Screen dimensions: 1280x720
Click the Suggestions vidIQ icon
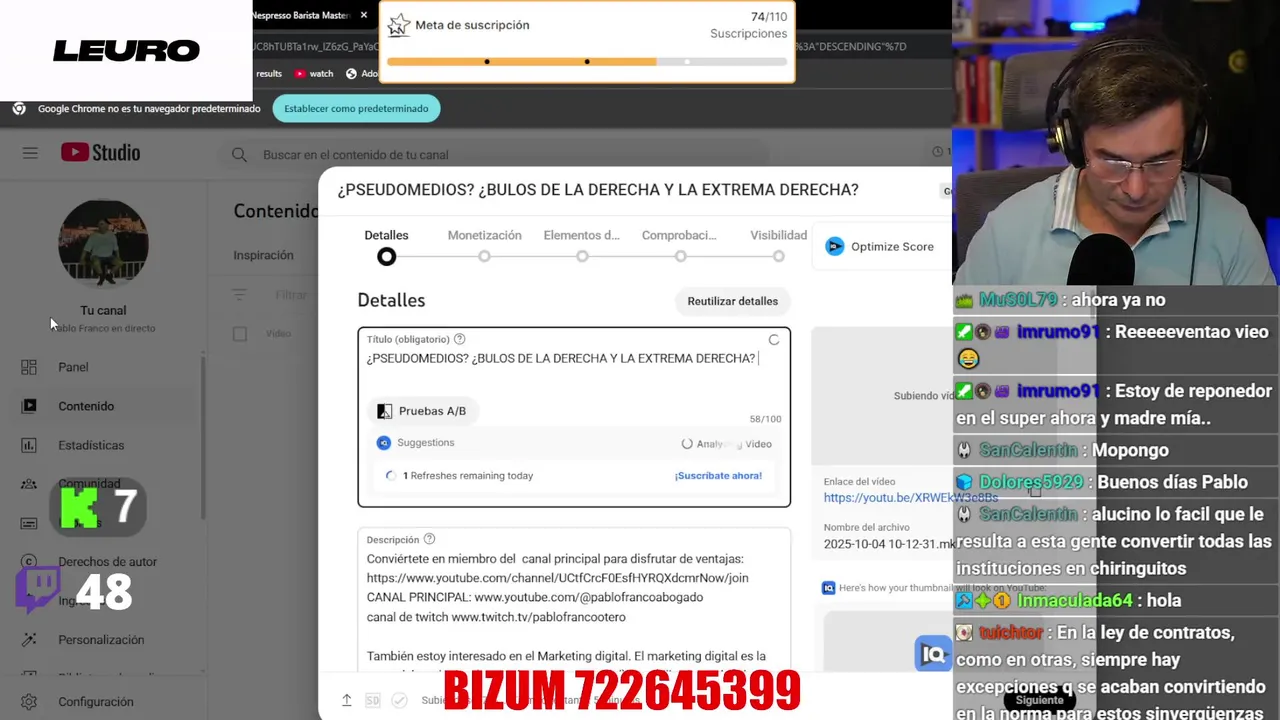383,443
